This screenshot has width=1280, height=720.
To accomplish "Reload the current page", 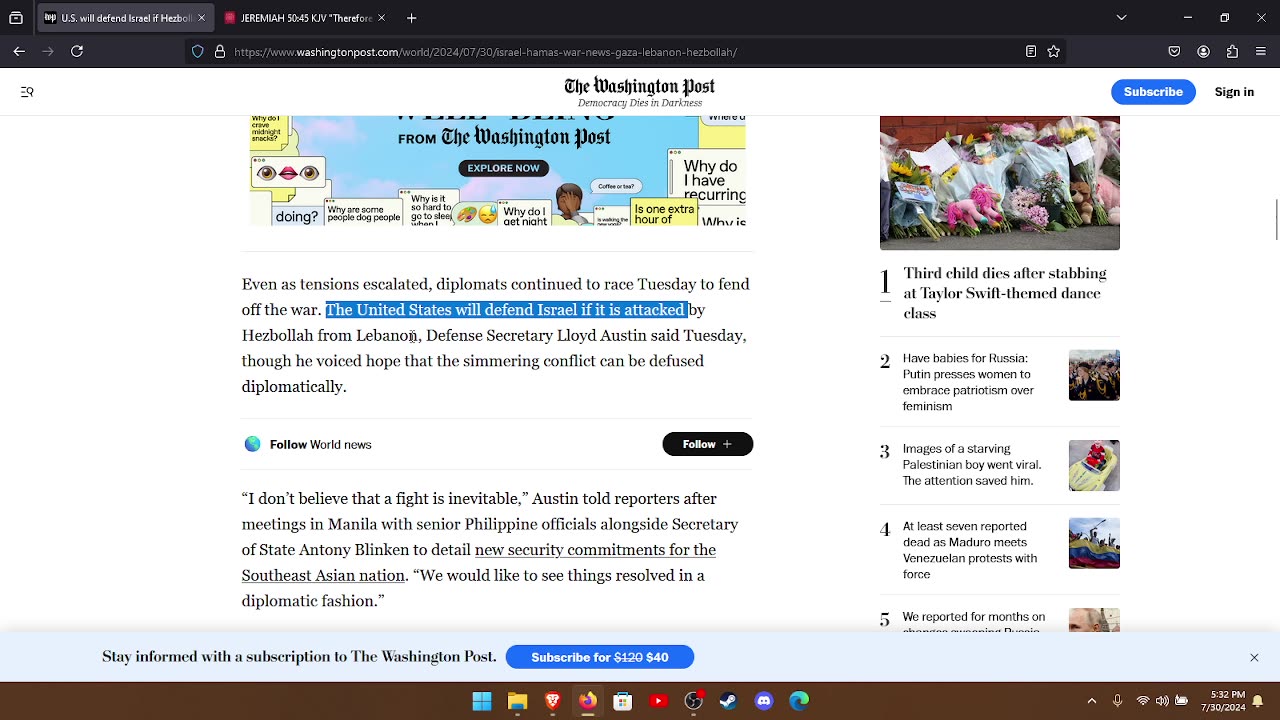I will 77,51.
